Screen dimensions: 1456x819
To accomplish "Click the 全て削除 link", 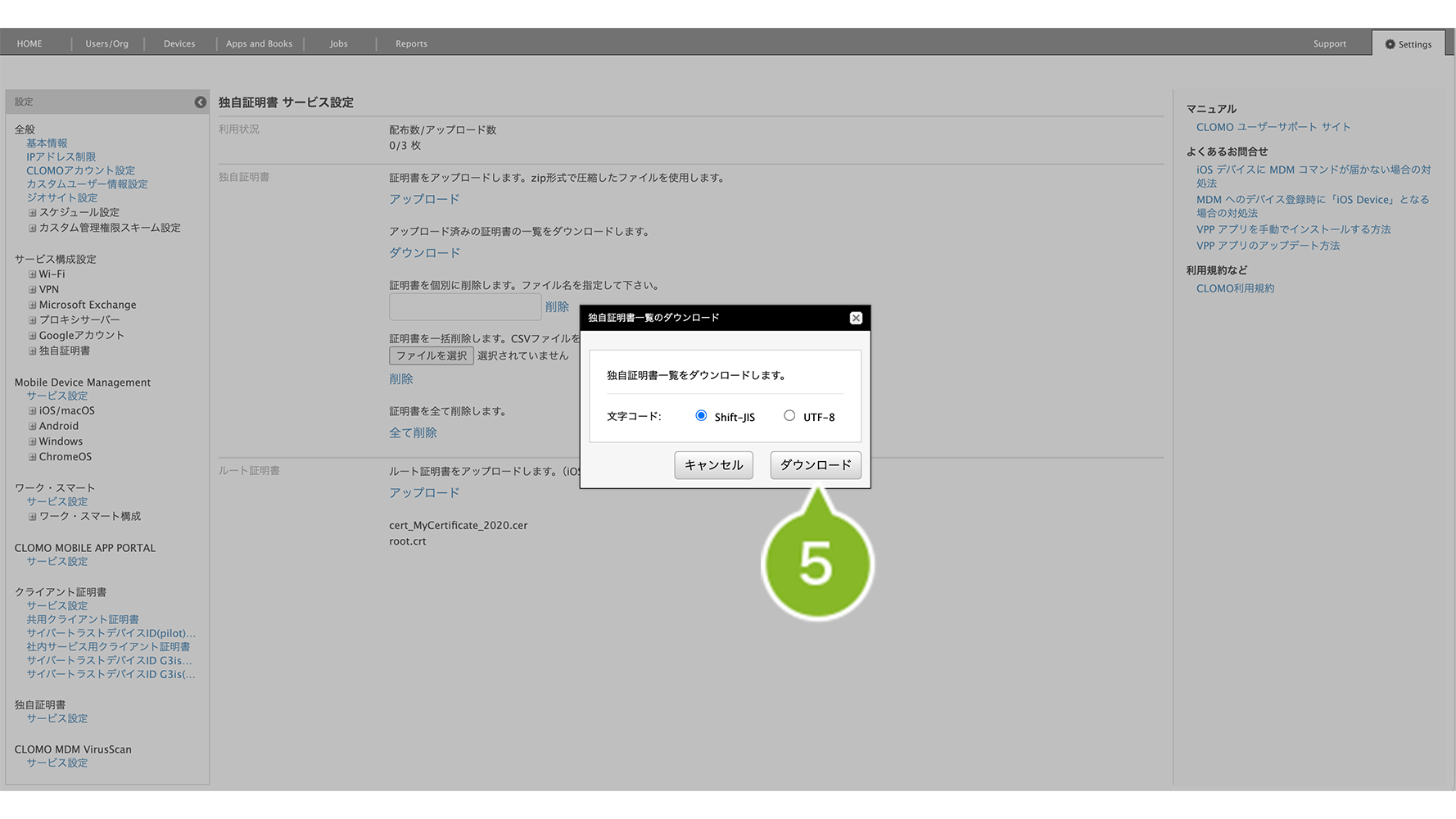I will pyautogui.click(x=413, y=432).
